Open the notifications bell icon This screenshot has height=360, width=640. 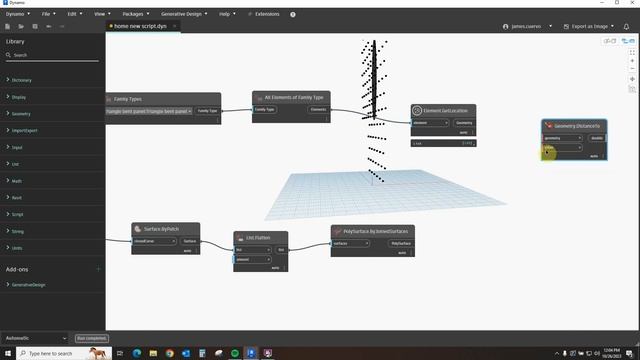[x=626, y=27]
